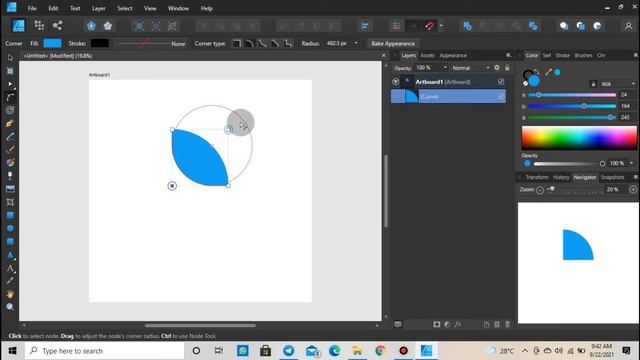Screen dimensions: 640x360
Task: Toggle Artboard1 visibility checkbox
Action: (x=501, y=82)
